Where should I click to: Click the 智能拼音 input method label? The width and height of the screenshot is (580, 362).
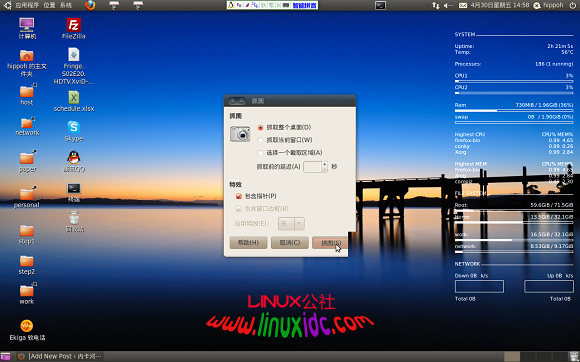click(304, 5)
